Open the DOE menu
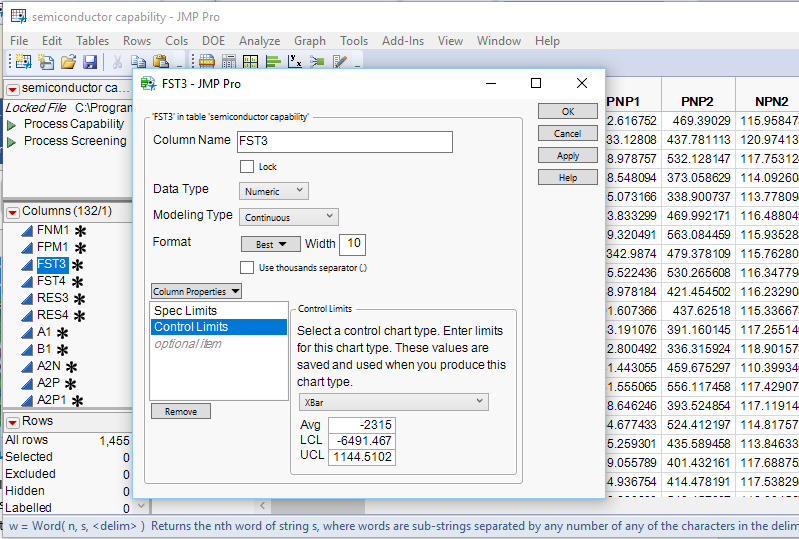 (x=214, y=41)
